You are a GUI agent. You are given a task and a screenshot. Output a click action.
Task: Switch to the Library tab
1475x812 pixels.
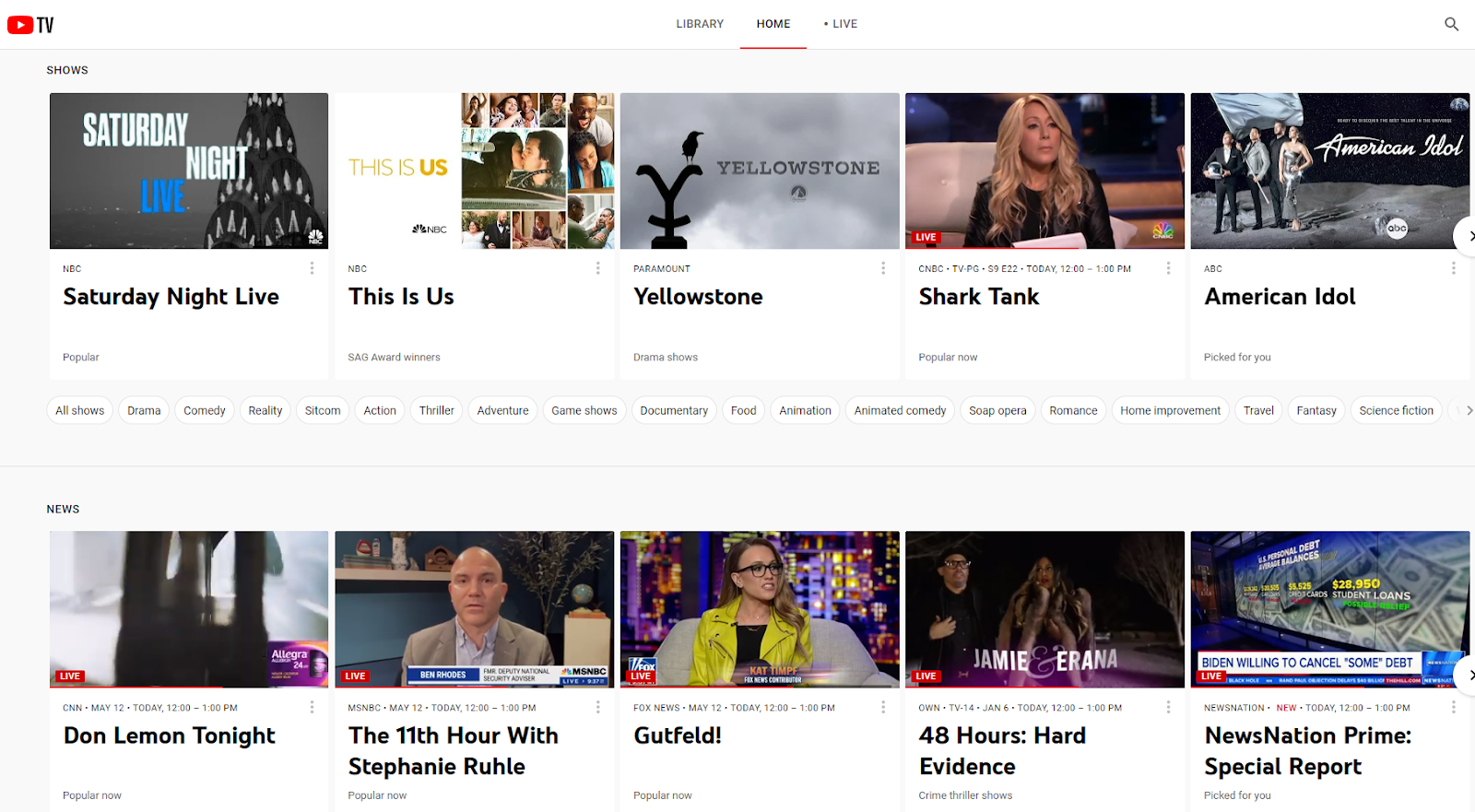click(700, 24)
